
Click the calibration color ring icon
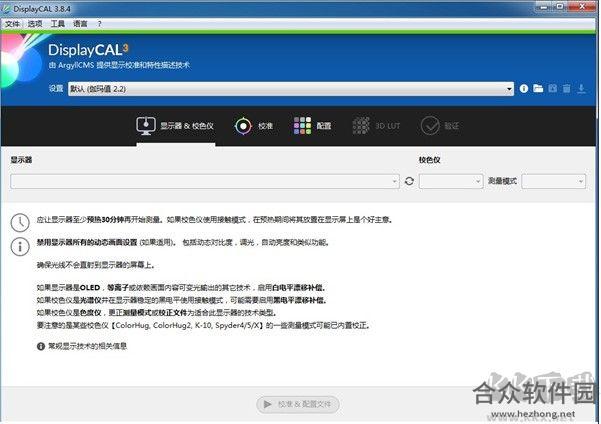pyautogui.click(x=243, y=126)
